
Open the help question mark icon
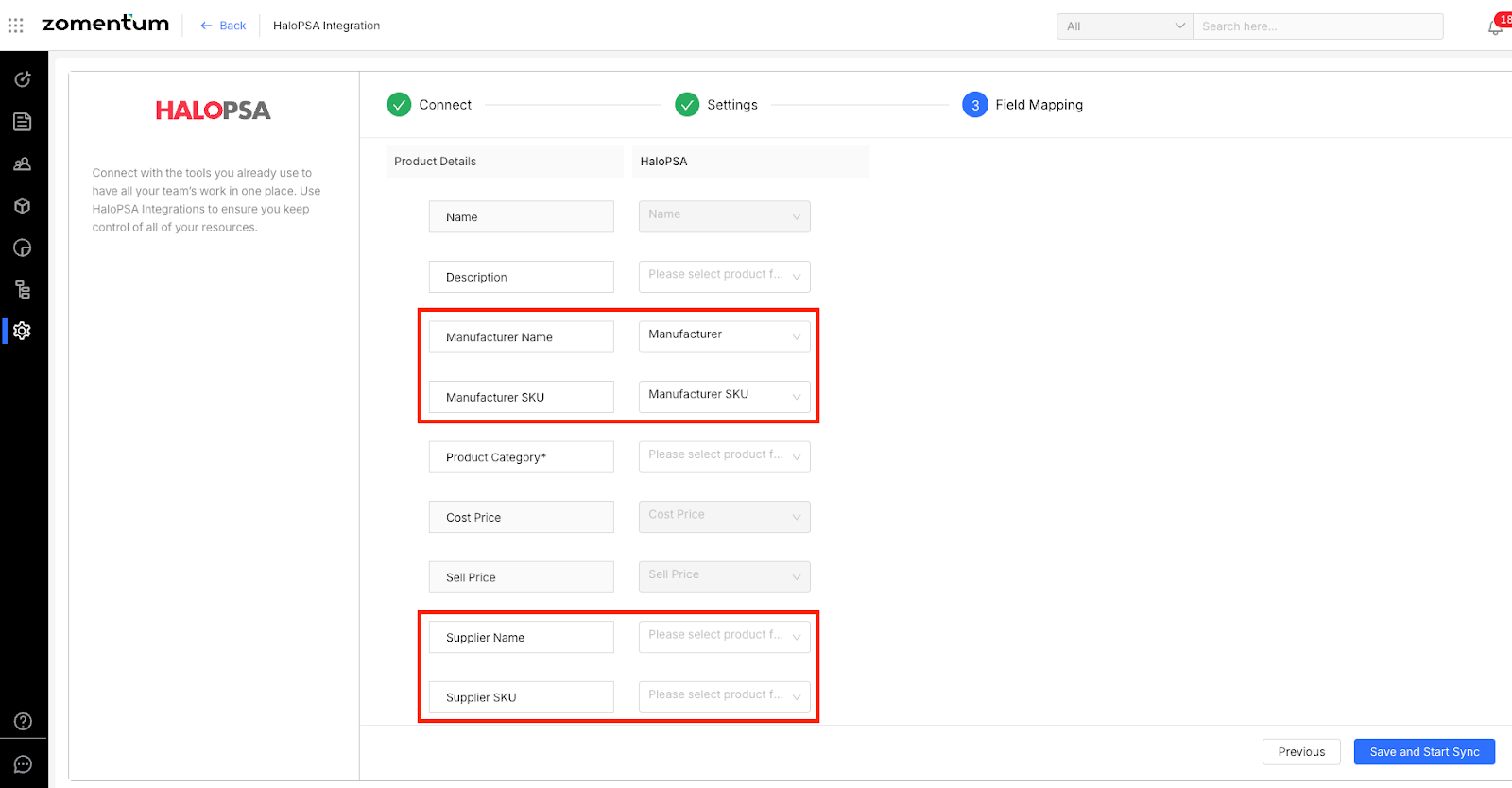(x=23, y=722)
